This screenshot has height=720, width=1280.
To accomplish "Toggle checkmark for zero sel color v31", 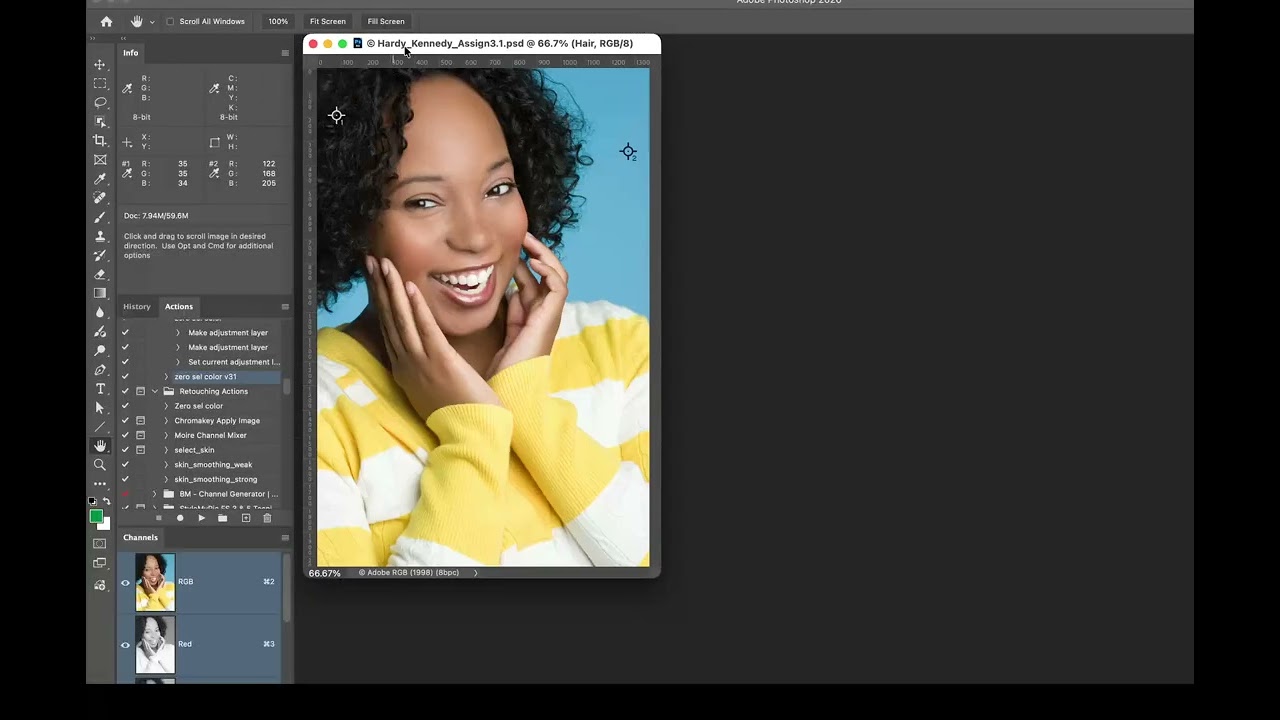I will tap(125, 377).
